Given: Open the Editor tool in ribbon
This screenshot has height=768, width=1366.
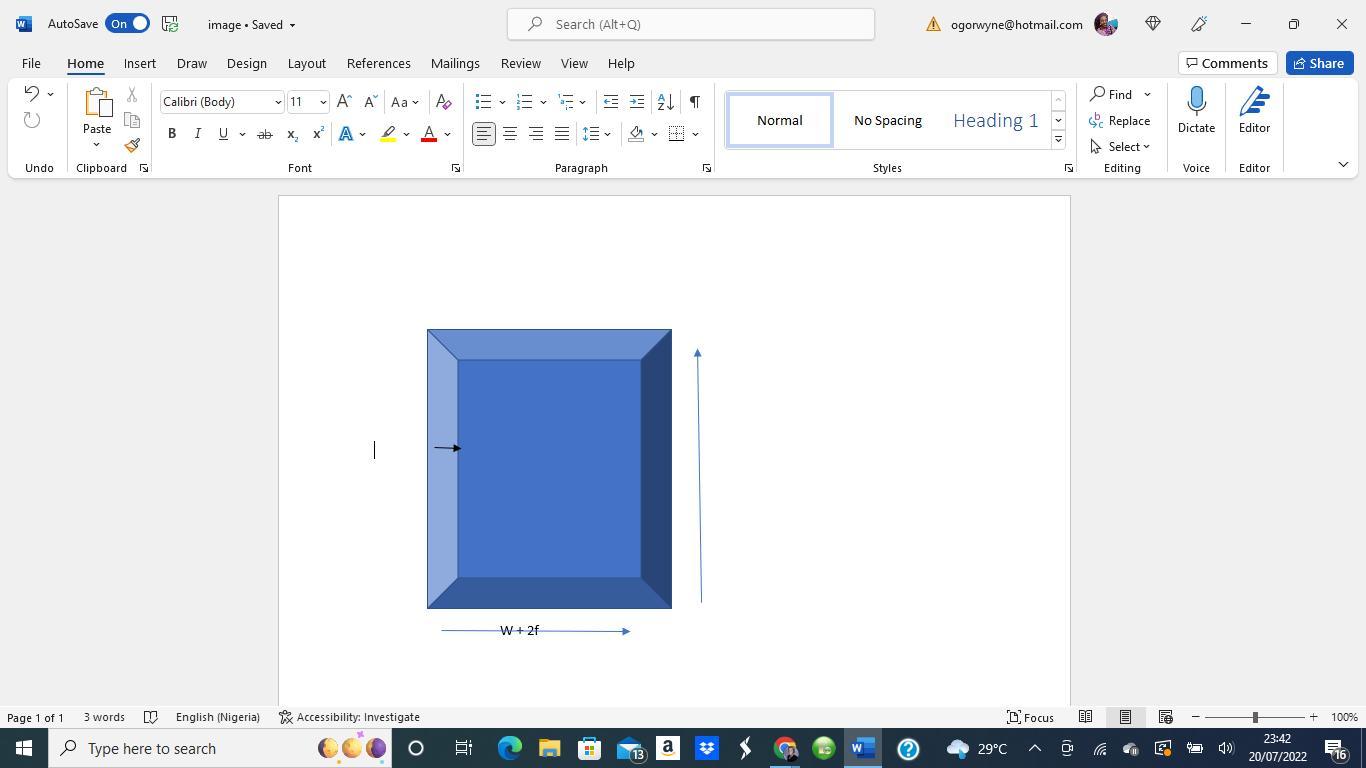Looking at the screenshot, I should click(x=1254, y=110).
